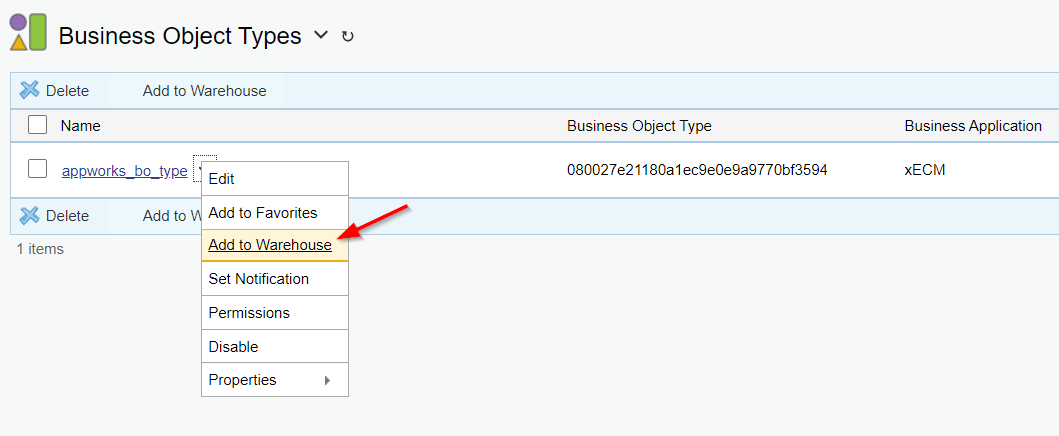
Task: Check the appworks_bo_type row checkbox
Action: pos(38,169)
